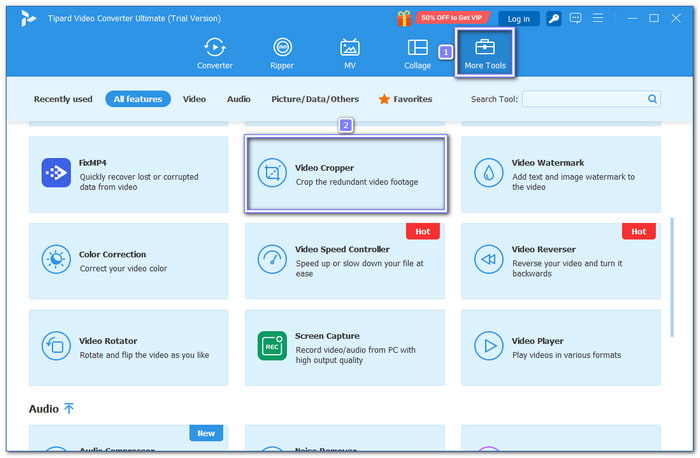Click the Video Cropper title
This screenshot has height=458, width=700.
tap(325, 168)
